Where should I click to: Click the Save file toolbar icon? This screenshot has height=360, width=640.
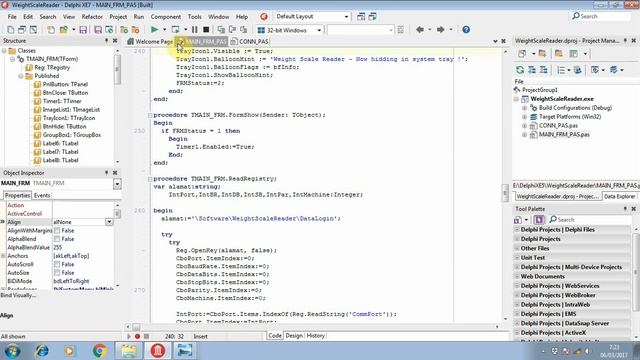(83, 30)
